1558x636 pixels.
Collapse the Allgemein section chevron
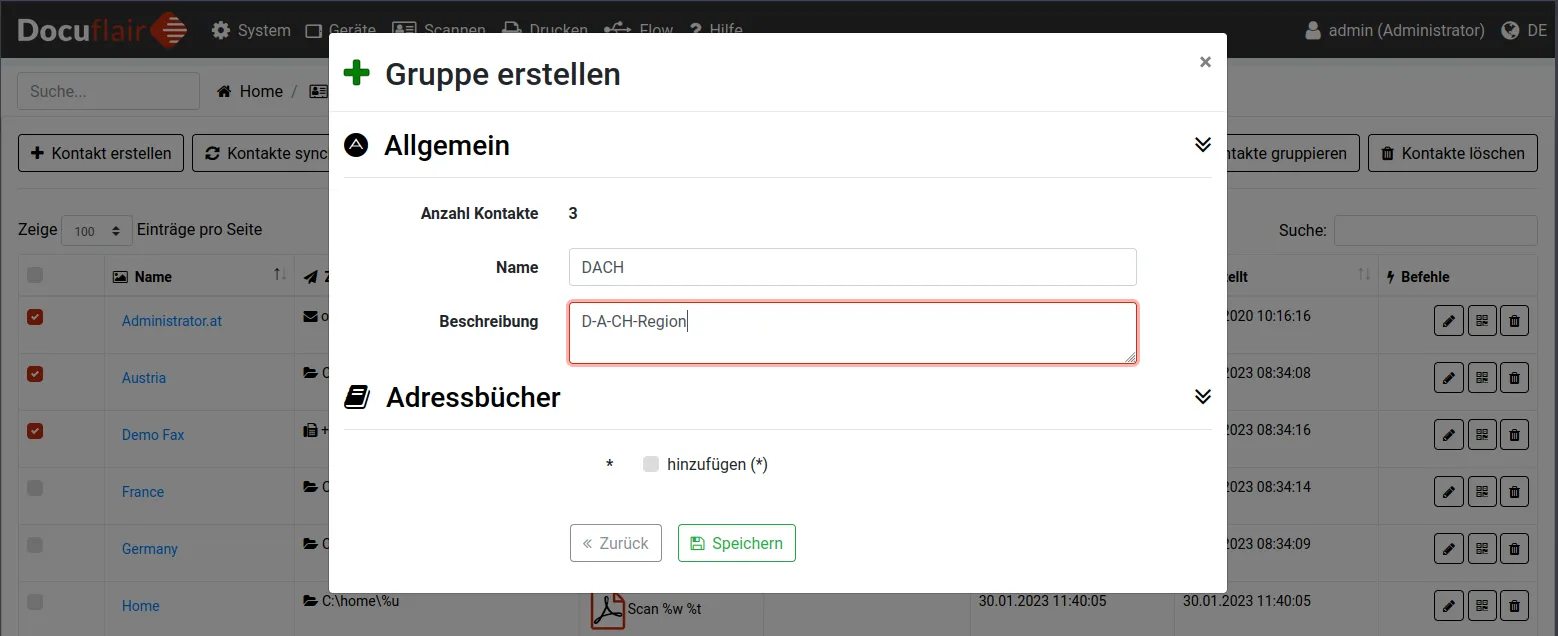pyautogui.click(x=1202, y=145)
